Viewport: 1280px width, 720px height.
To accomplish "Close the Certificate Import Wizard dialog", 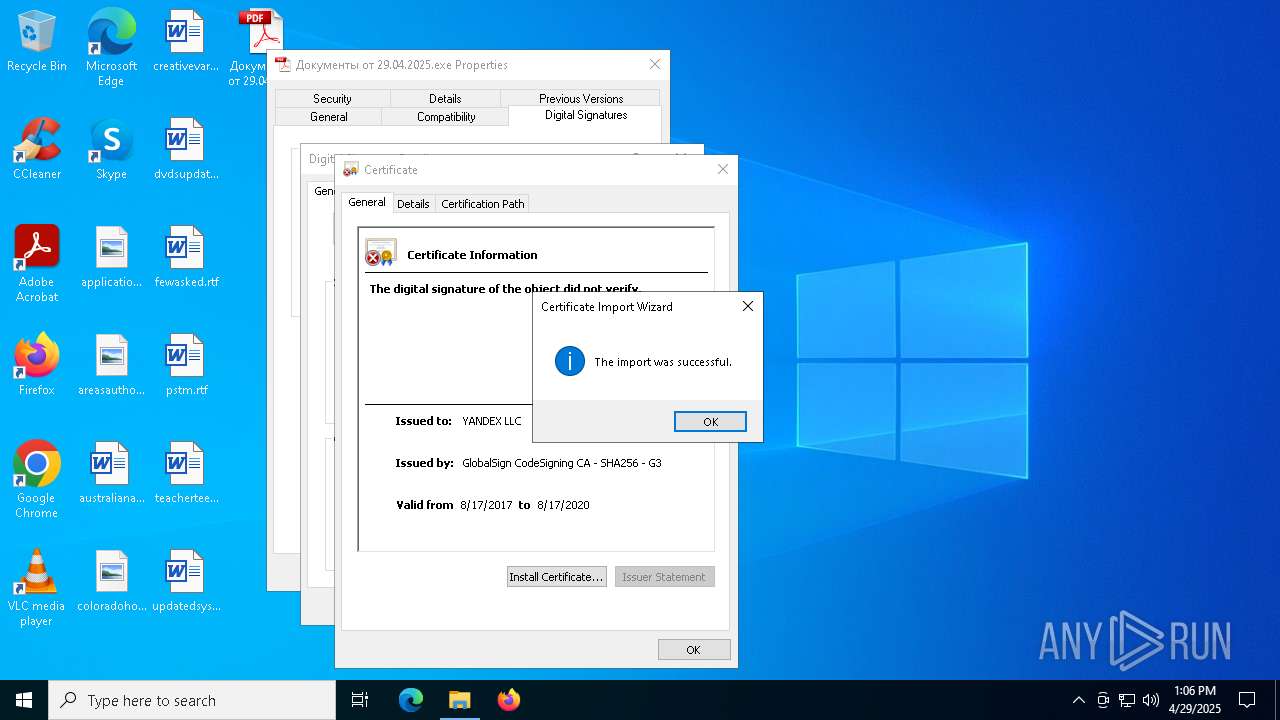I will tap(747, 306).
